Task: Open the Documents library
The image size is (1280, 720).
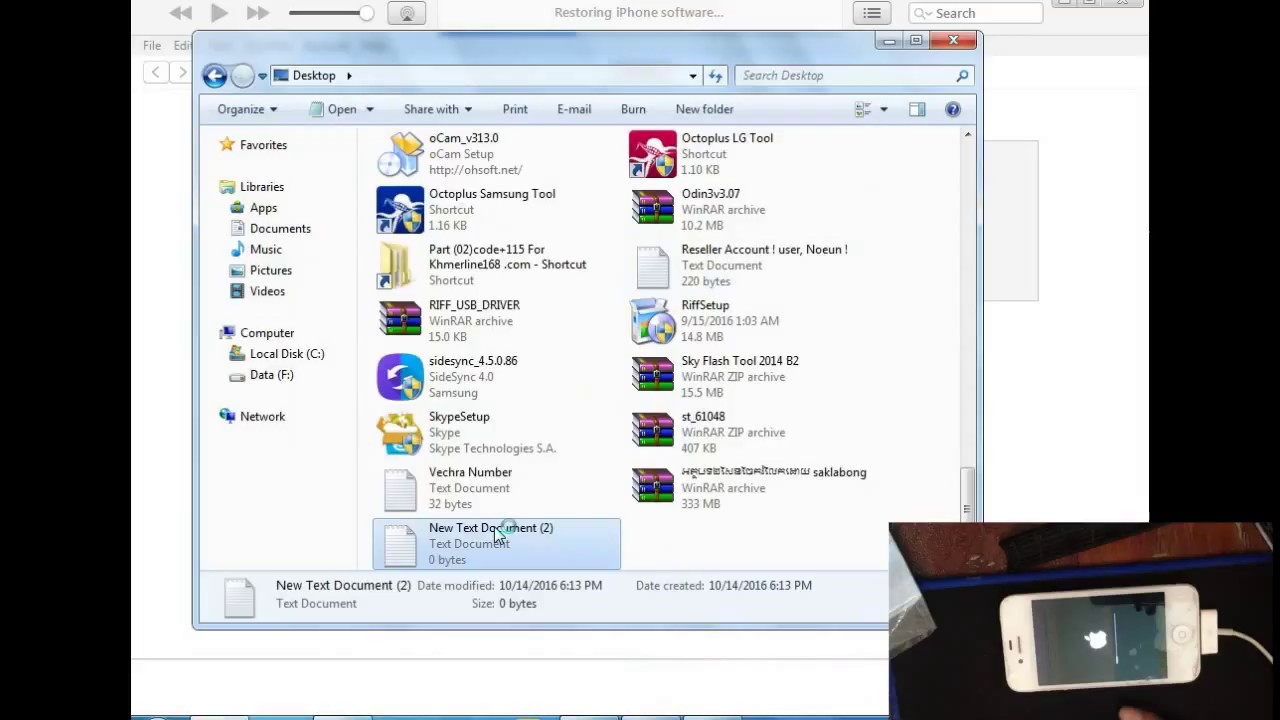Action: point(280,229)
